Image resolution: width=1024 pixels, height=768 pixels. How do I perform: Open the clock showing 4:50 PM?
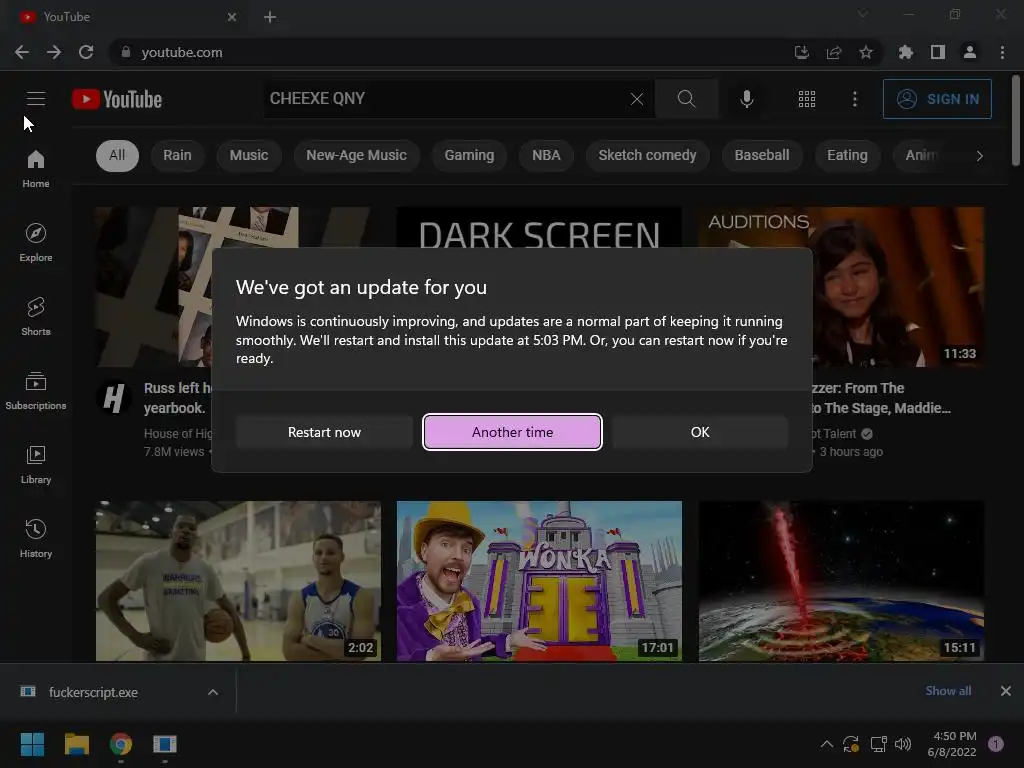click(x=952, y=744)
